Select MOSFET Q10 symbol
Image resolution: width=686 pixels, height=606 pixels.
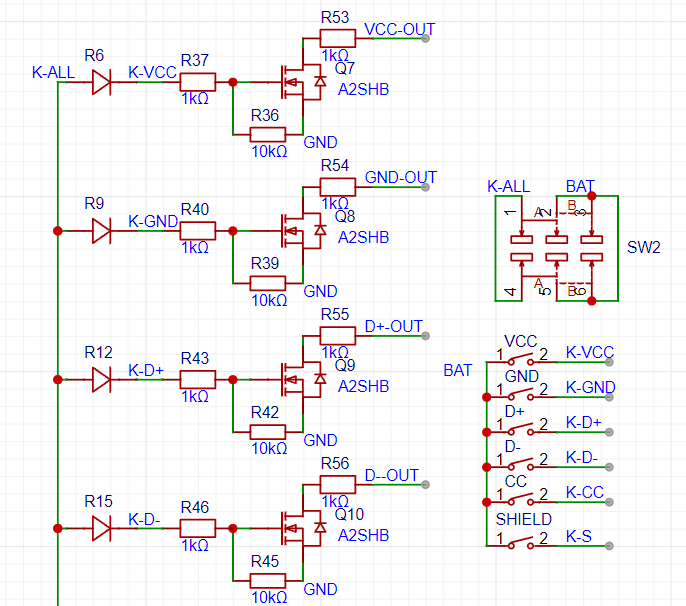pyautogui.click(x=303, y=529)
